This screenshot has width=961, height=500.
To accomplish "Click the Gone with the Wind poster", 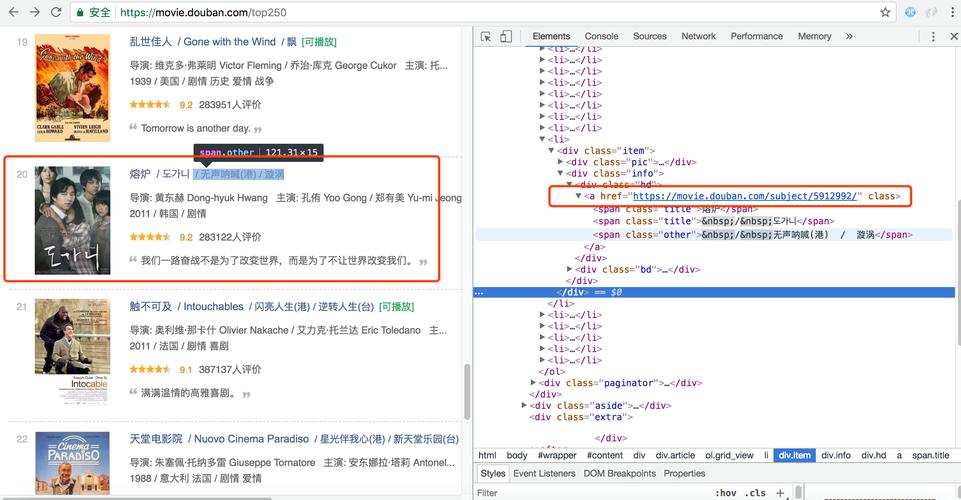I will coord(72,88).
